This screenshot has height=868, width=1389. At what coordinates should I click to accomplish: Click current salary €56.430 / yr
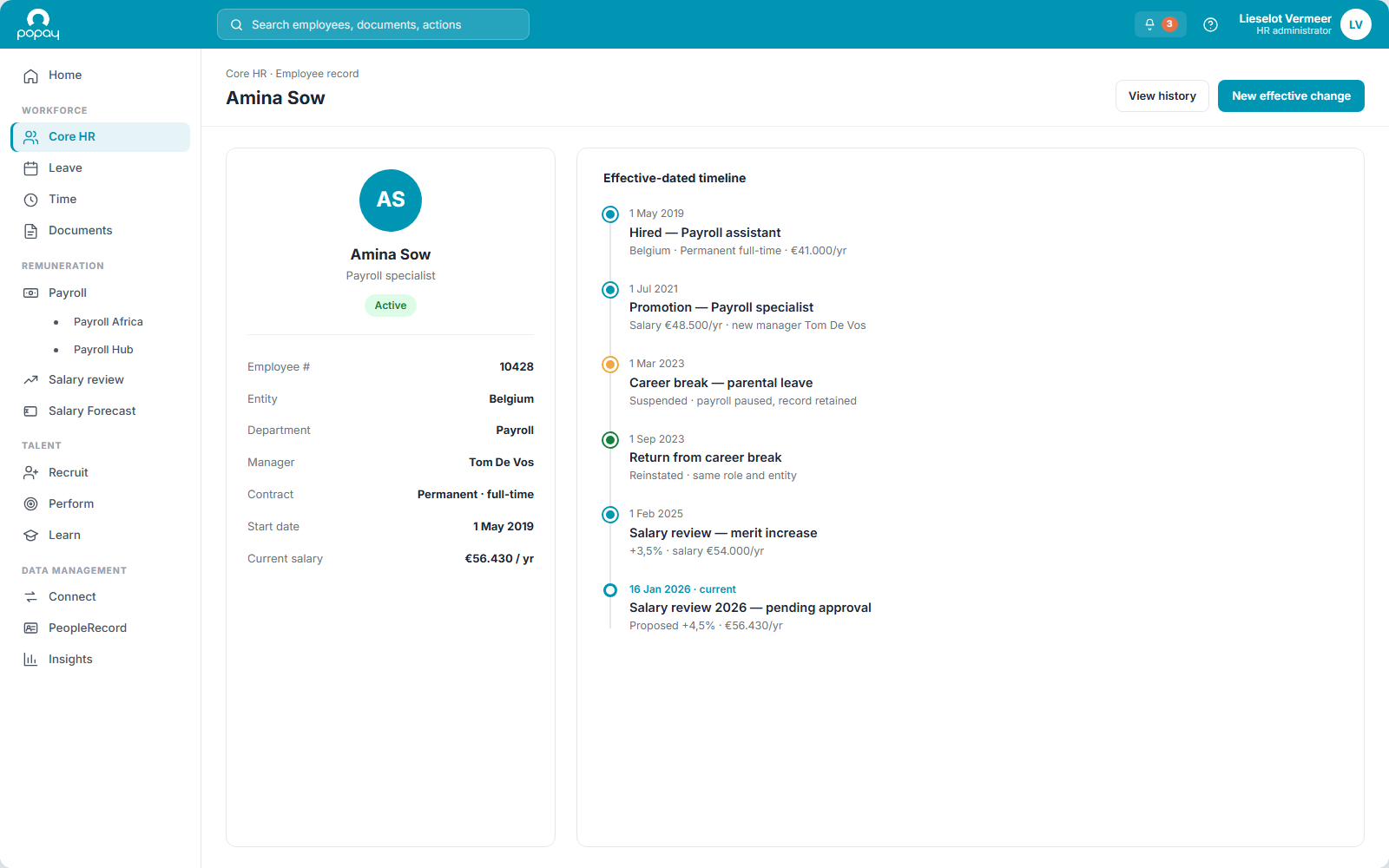pos(499,559)
